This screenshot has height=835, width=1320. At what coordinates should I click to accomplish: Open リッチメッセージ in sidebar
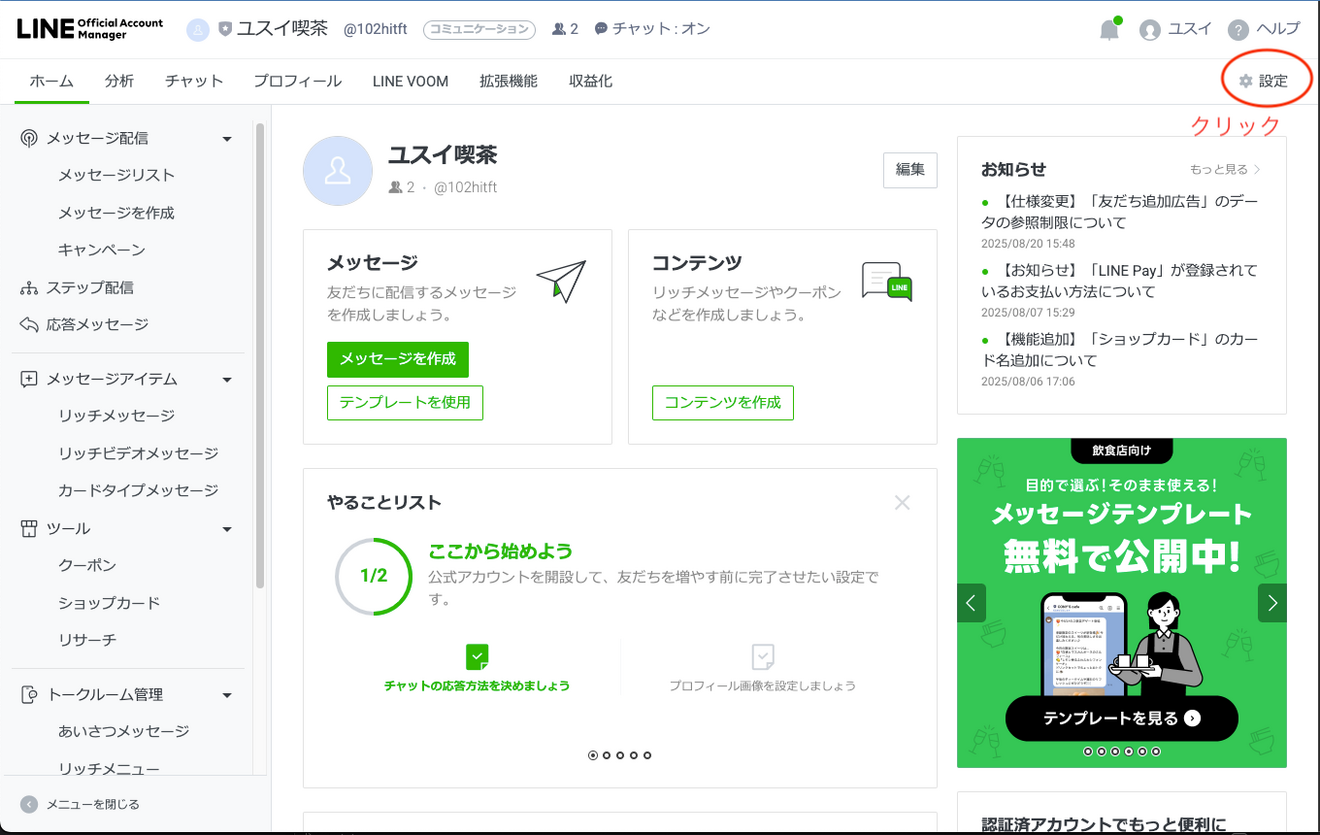click(x=116, y=416)
